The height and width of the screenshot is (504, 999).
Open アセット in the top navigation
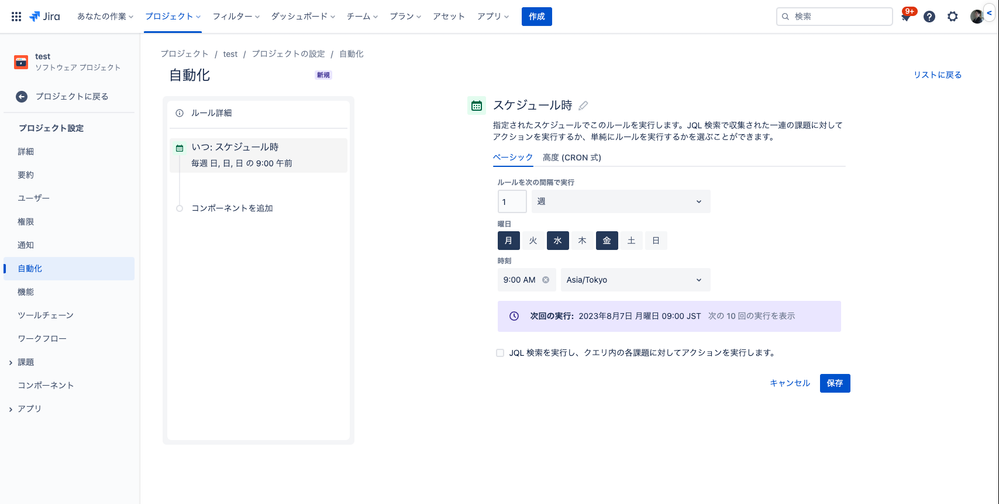(x=449, y=17)
